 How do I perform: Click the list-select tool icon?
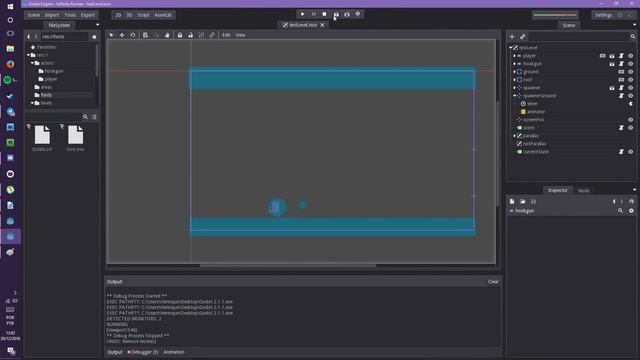(145, 35)
